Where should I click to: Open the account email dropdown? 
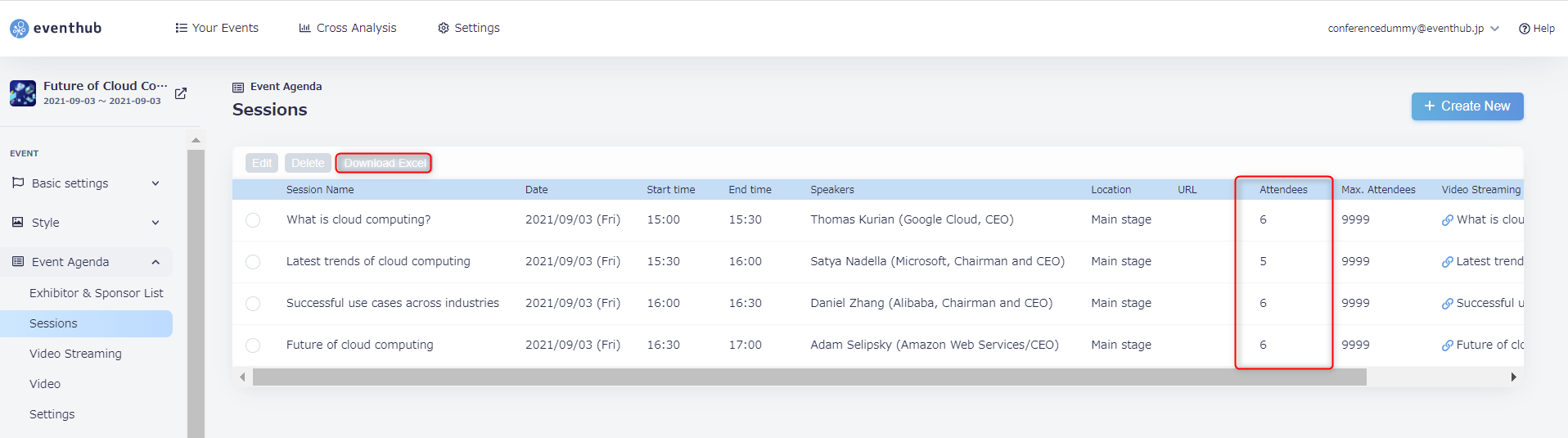(x=1413, y=29)
